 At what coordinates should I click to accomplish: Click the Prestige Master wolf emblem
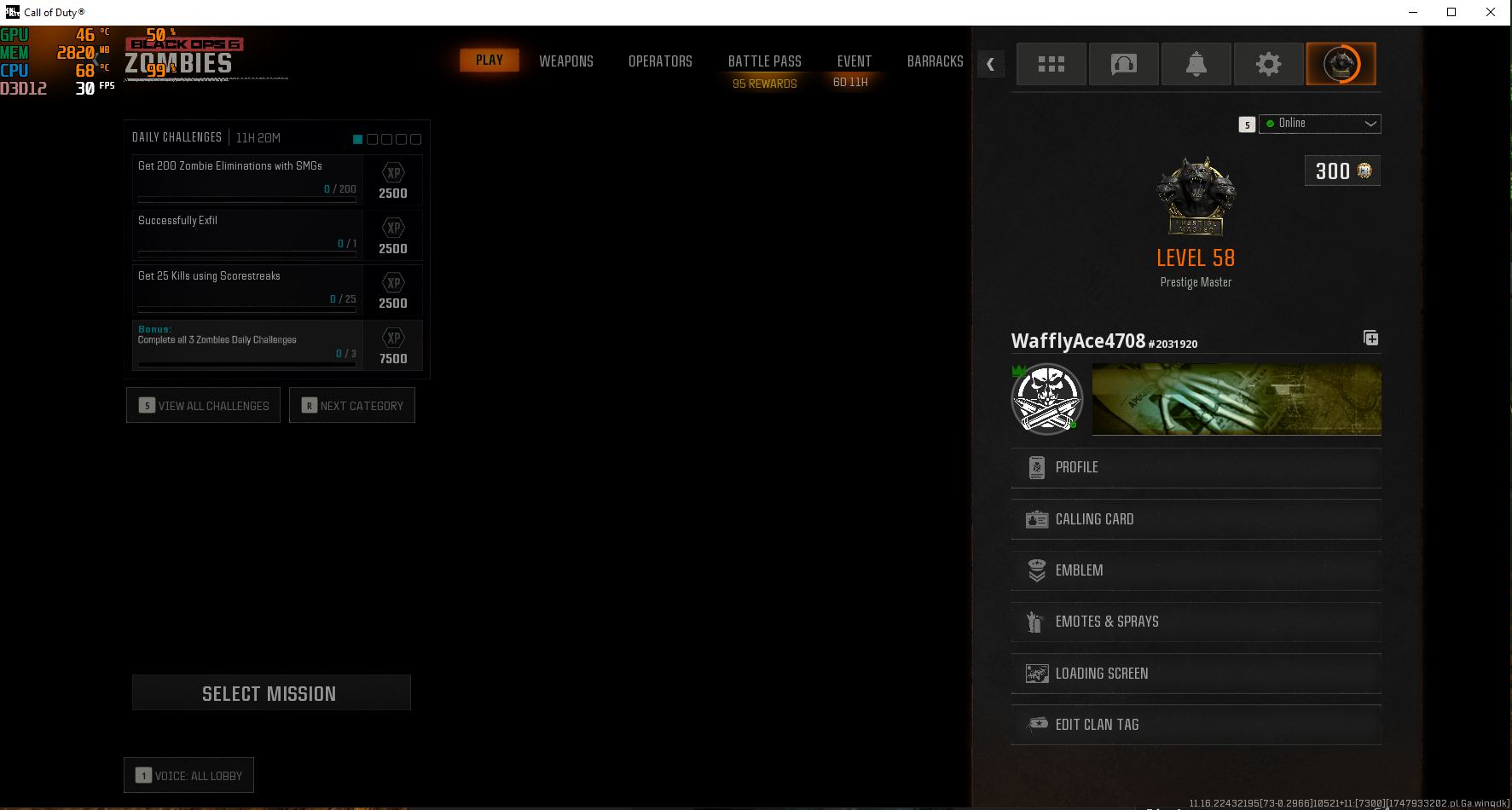[1196, 196]
